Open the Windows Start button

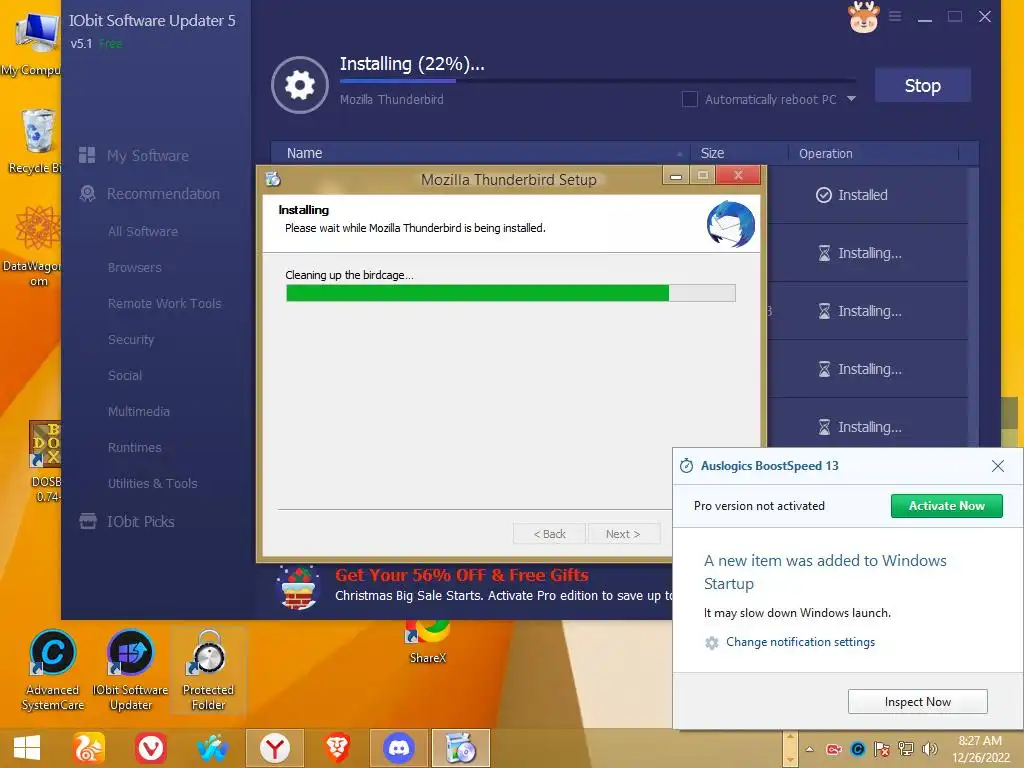[27, 748]
